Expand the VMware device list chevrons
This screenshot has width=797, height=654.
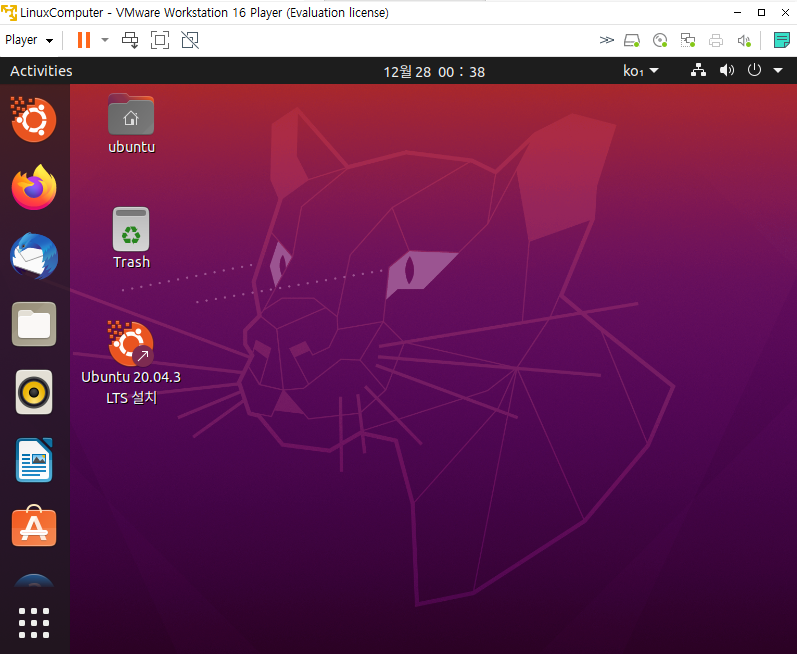click(x=606, y=40)
